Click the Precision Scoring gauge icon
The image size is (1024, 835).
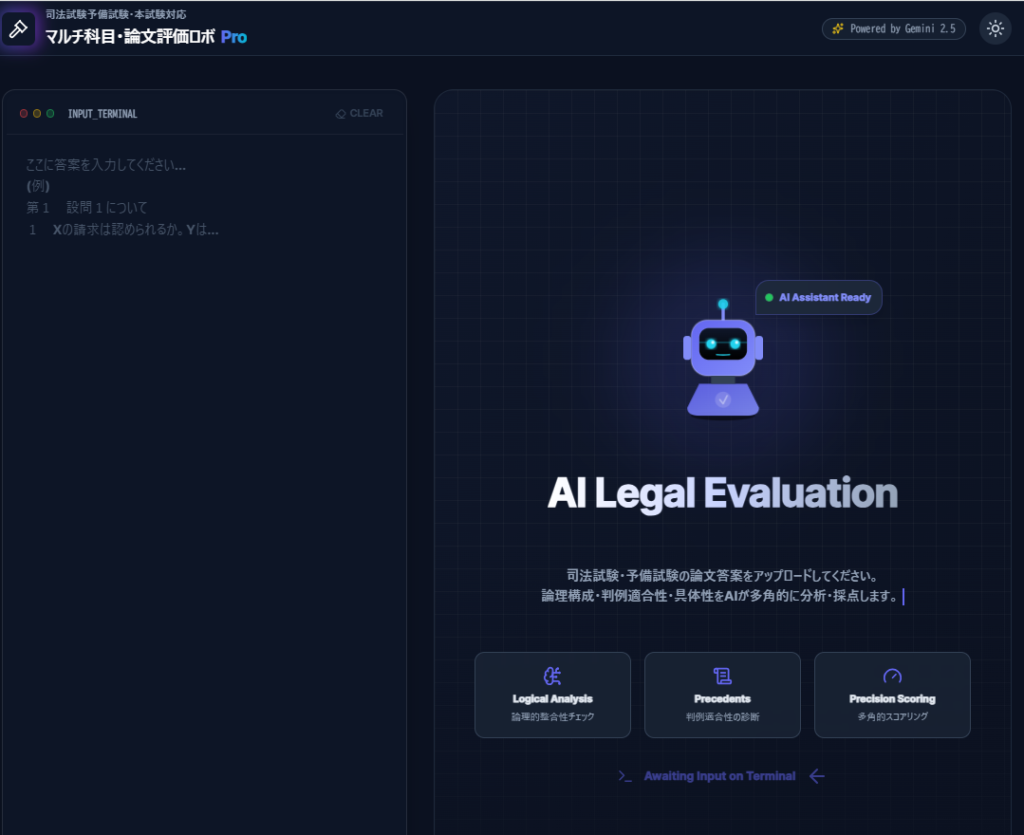click(892, 676)
